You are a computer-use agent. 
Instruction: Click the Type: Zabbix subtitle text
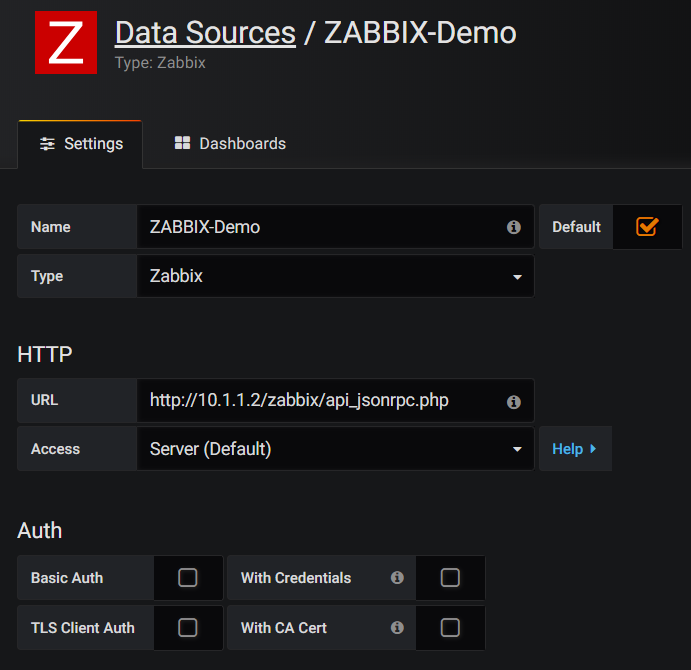160,63
